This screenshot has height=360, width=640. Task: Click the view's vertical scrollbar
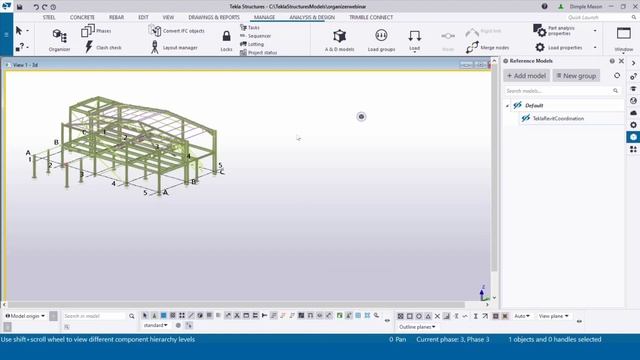pos(494,167)
